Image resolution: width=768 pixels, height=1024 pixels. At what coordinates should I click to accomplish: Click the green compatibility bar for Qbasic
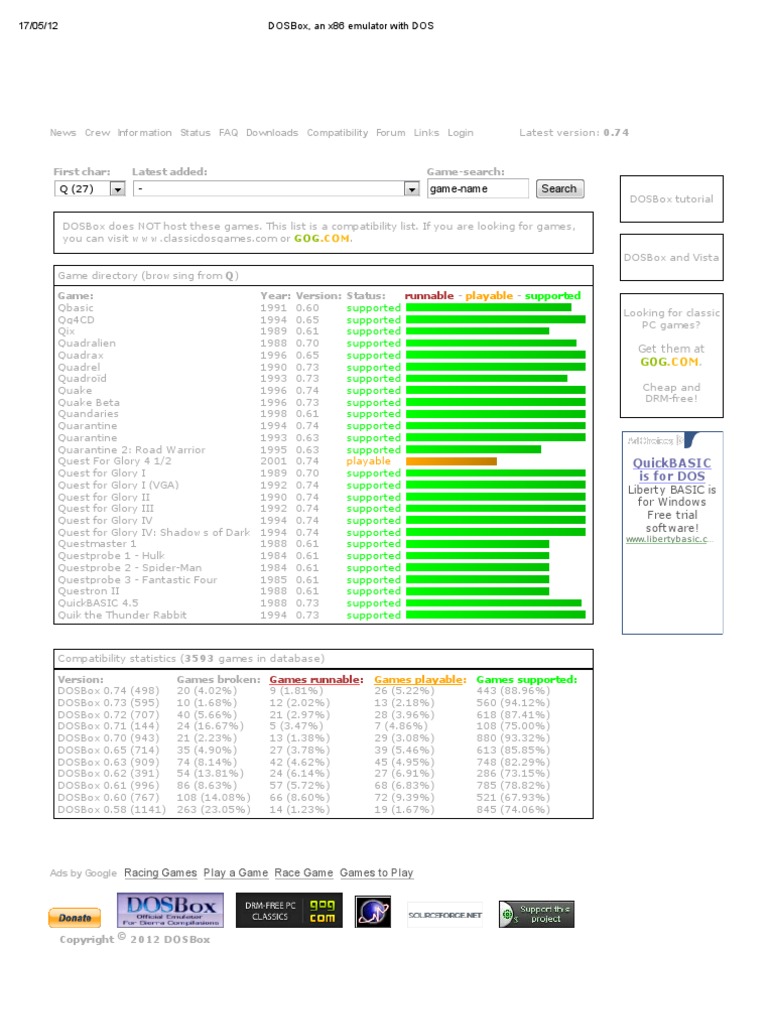click(488, 308)
